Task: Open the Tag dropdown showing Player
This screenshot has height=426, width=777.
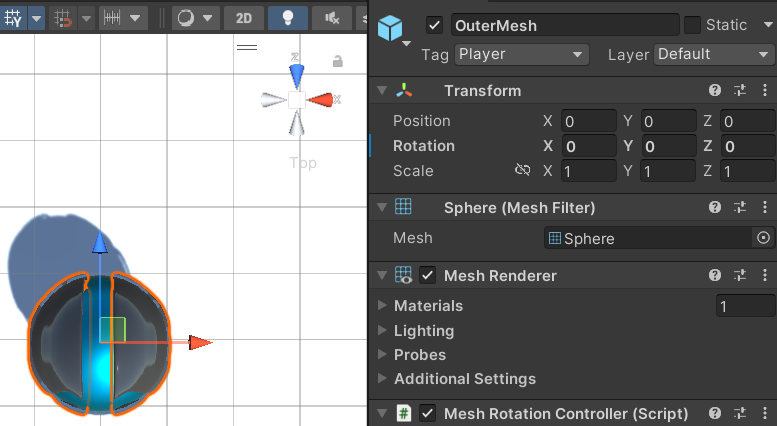Action: (x=521, y=54)
